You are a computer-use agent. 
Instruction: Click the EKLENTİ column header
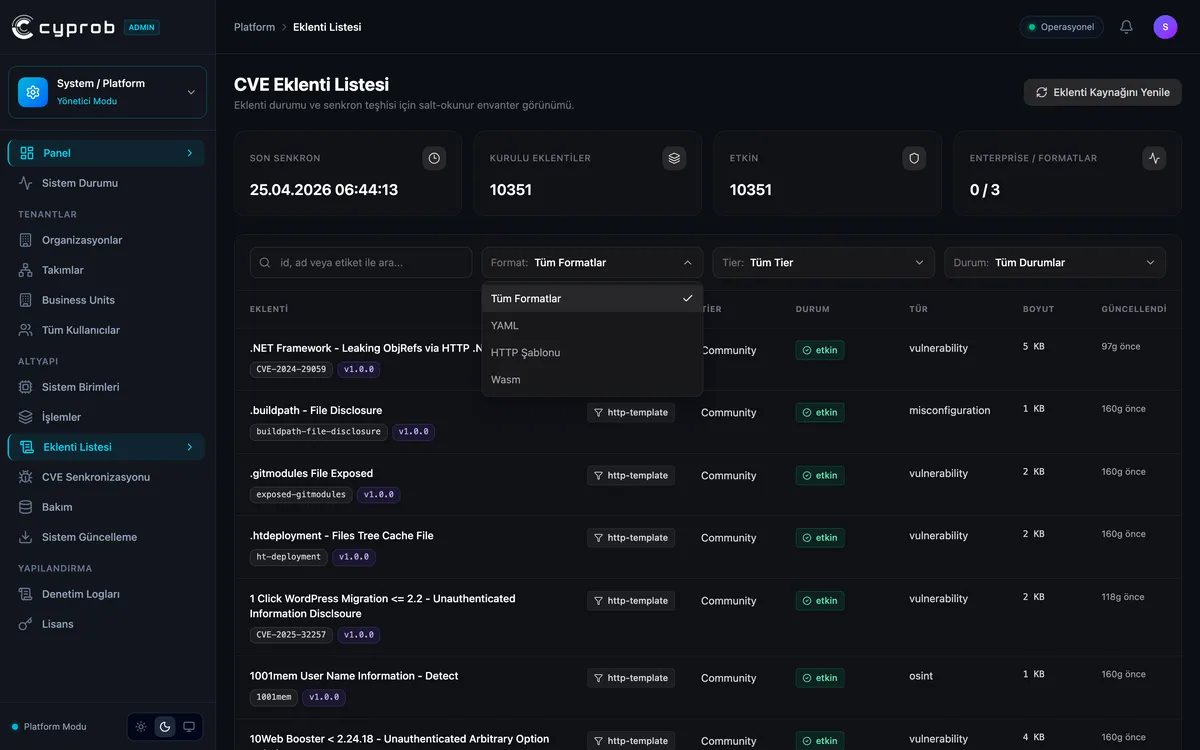pyautogui.click(x=269, y=309)
